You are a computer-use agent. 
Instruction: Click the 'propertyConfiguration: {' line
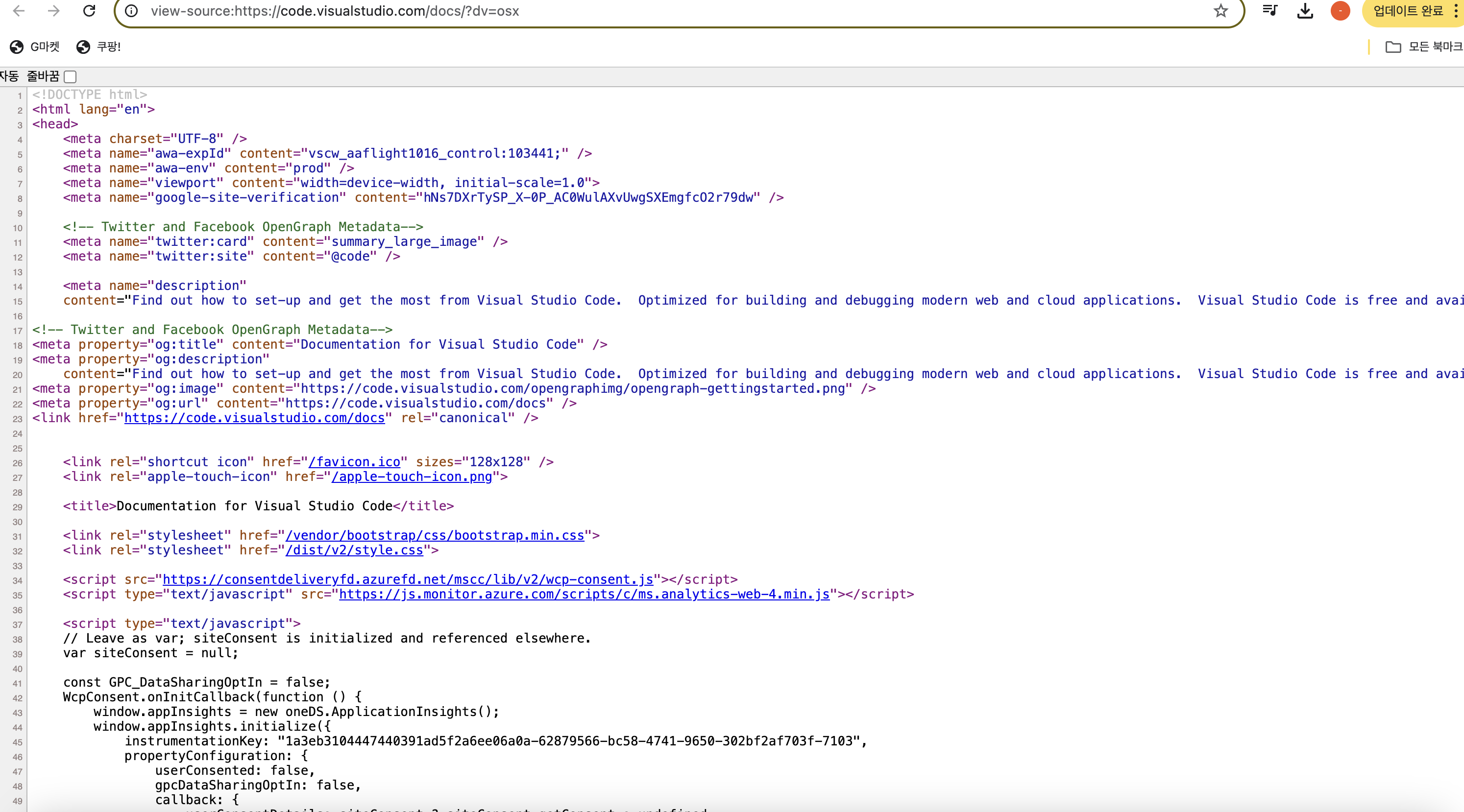(x=216, y=756)
